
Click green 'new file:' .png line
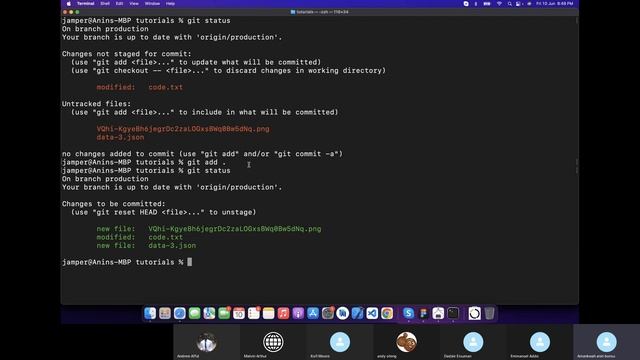pos(209,229)
